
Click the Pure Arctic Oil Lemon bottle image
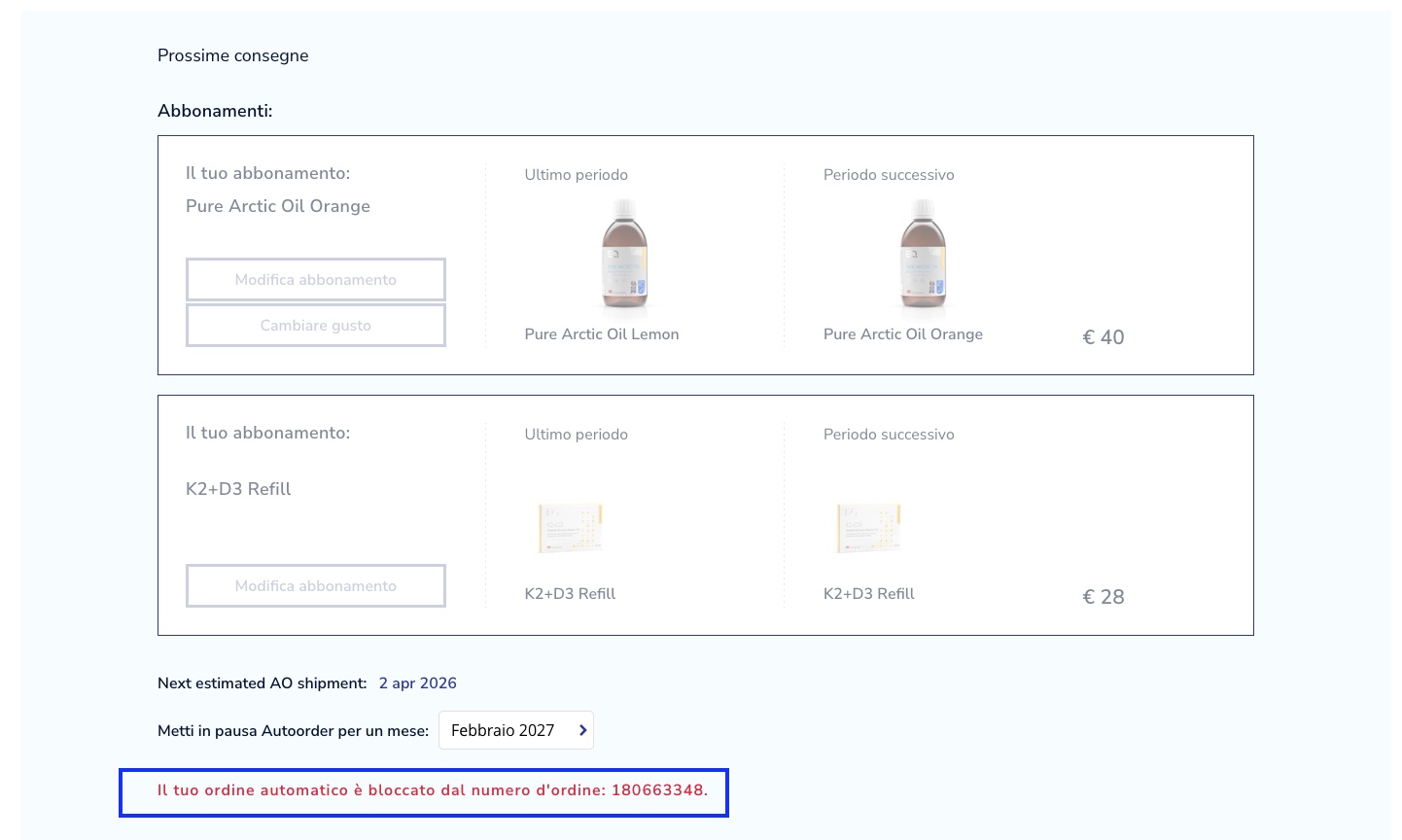pyautogui.click(x=624, y=254)
